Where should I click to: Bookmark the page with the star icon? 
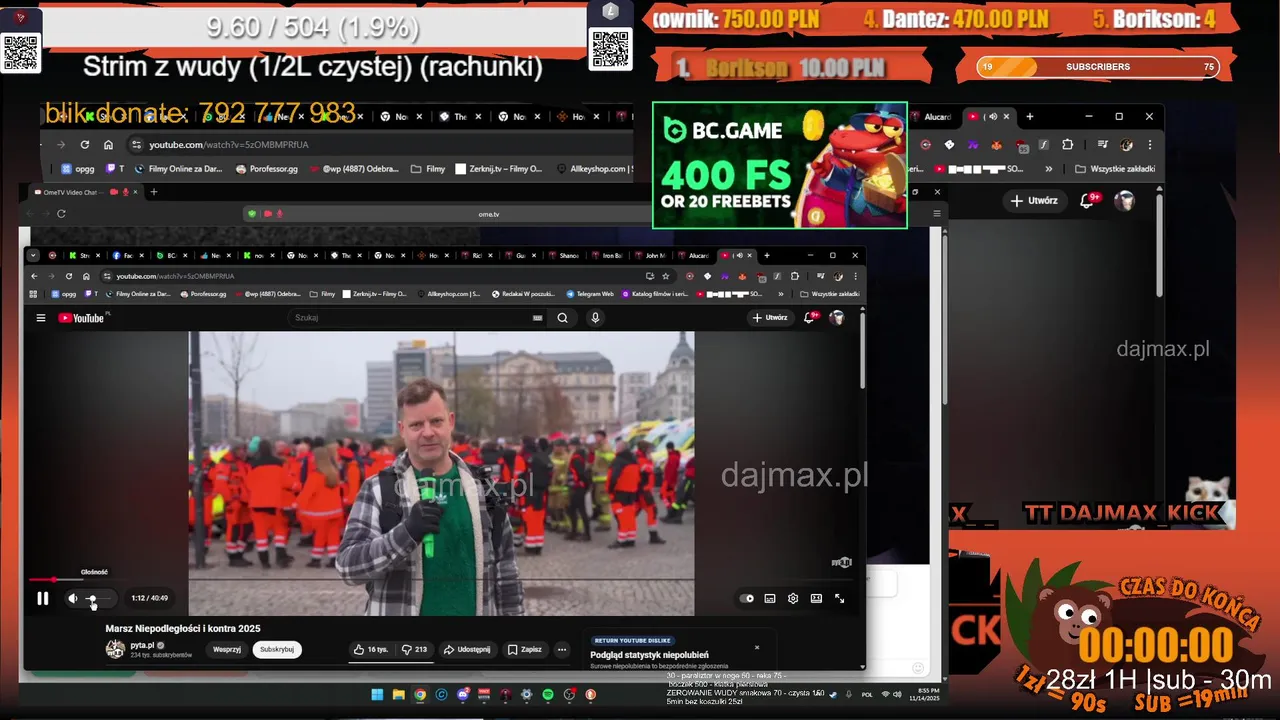(665, 276)
